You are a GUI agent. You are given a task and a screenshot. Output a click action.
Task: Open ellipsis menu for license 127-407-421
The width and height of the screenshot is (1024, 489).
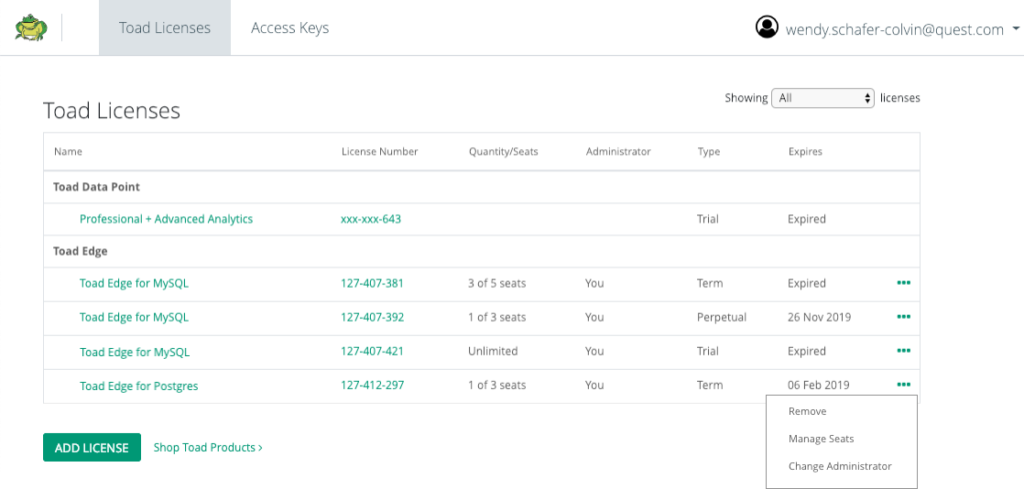904,351
